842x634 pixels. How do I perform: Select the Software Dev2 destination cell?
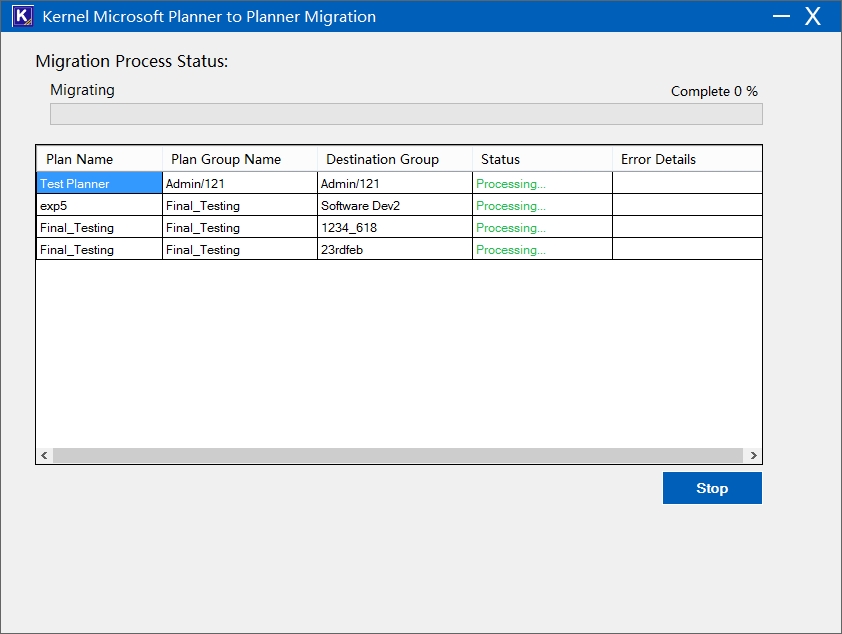click(x=360, y=206)
